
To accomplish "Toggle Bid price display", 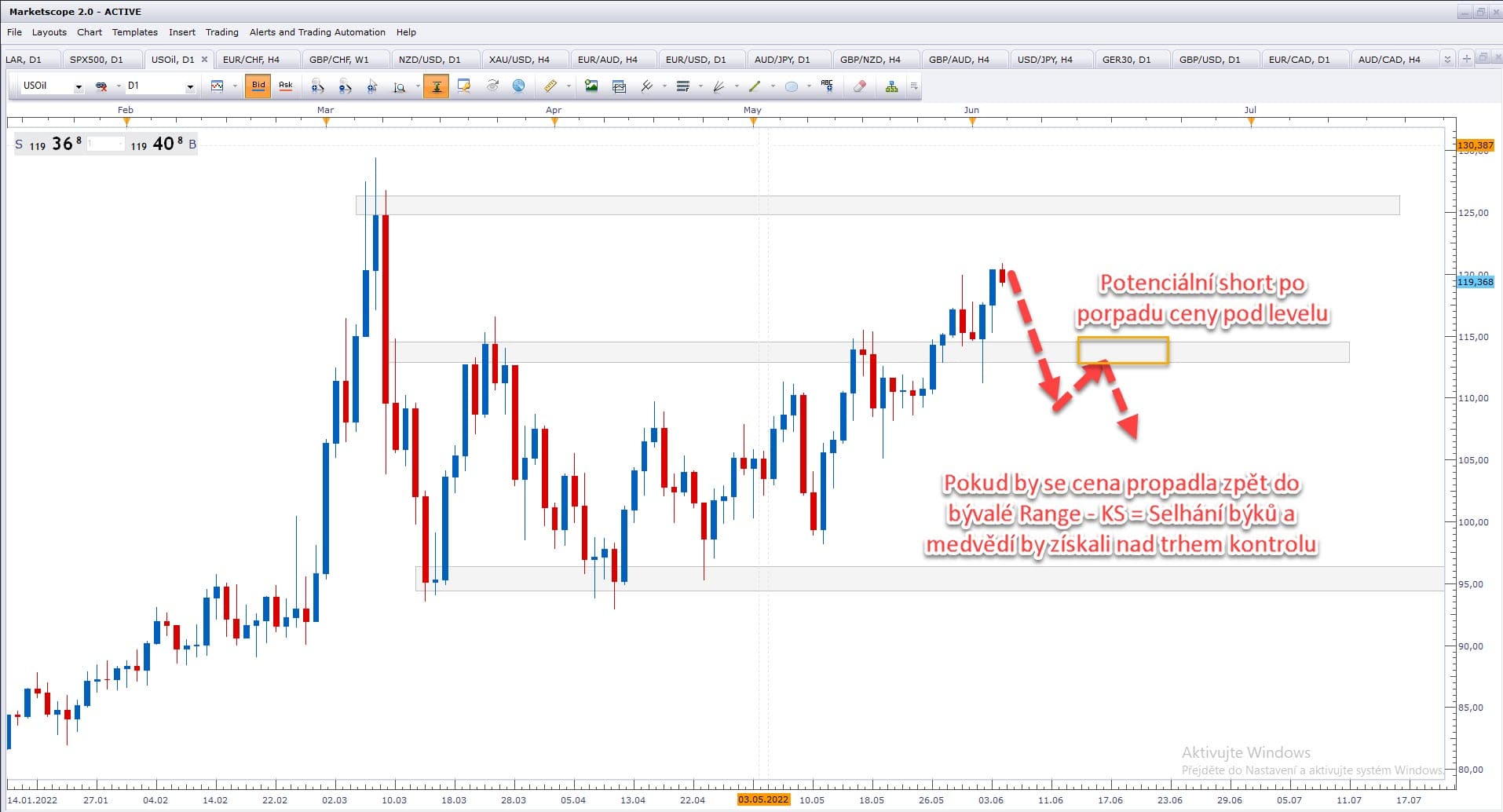I will point(258,86).
